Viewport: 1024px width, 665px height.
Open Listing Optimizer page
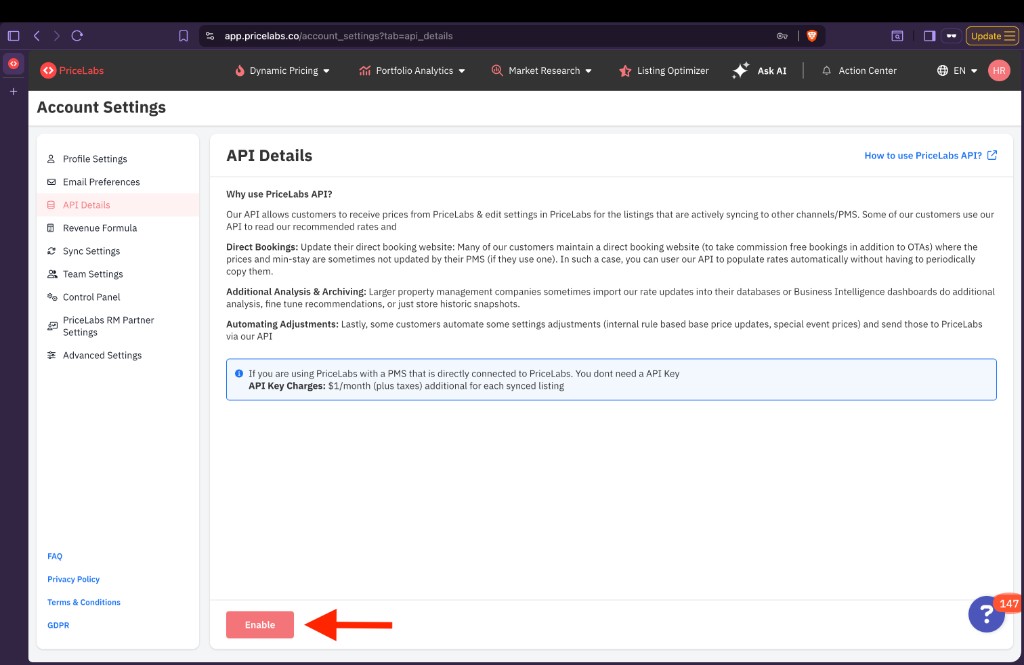(664, 71)
